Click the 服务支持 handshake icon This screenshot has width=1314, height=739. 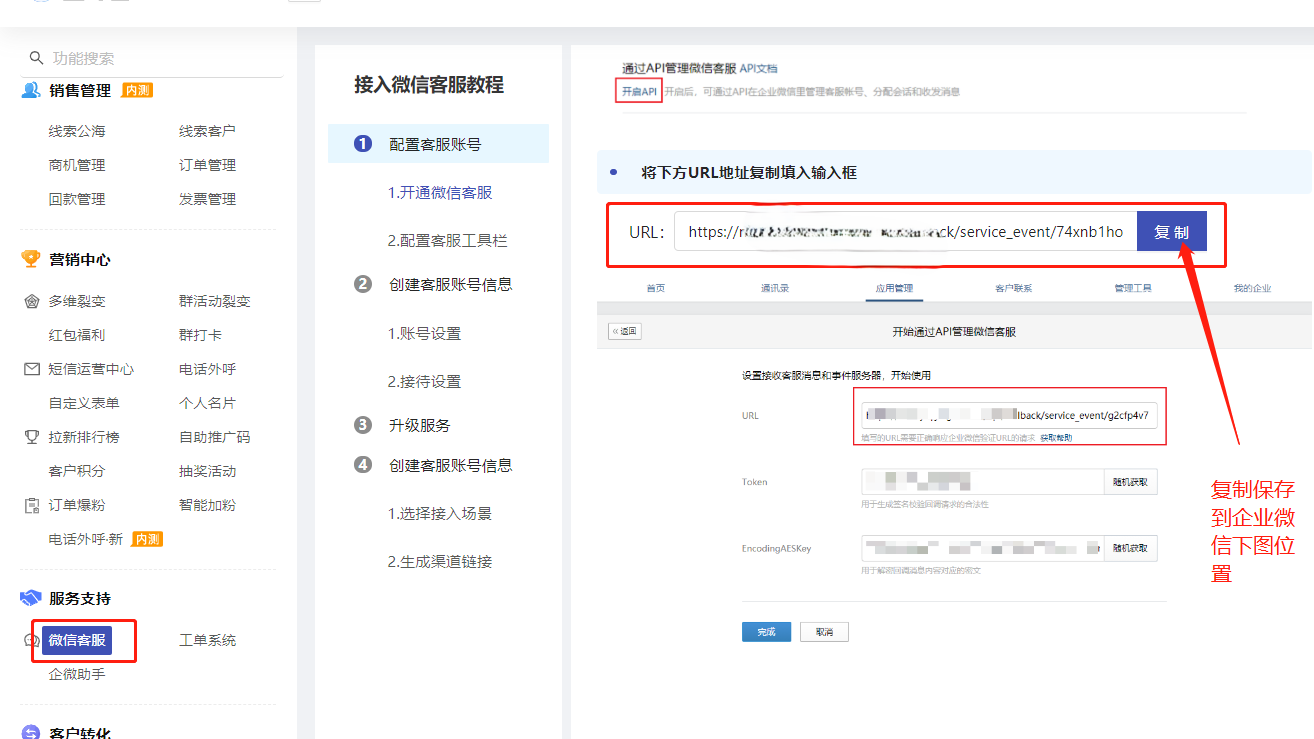tap(31, 598)
